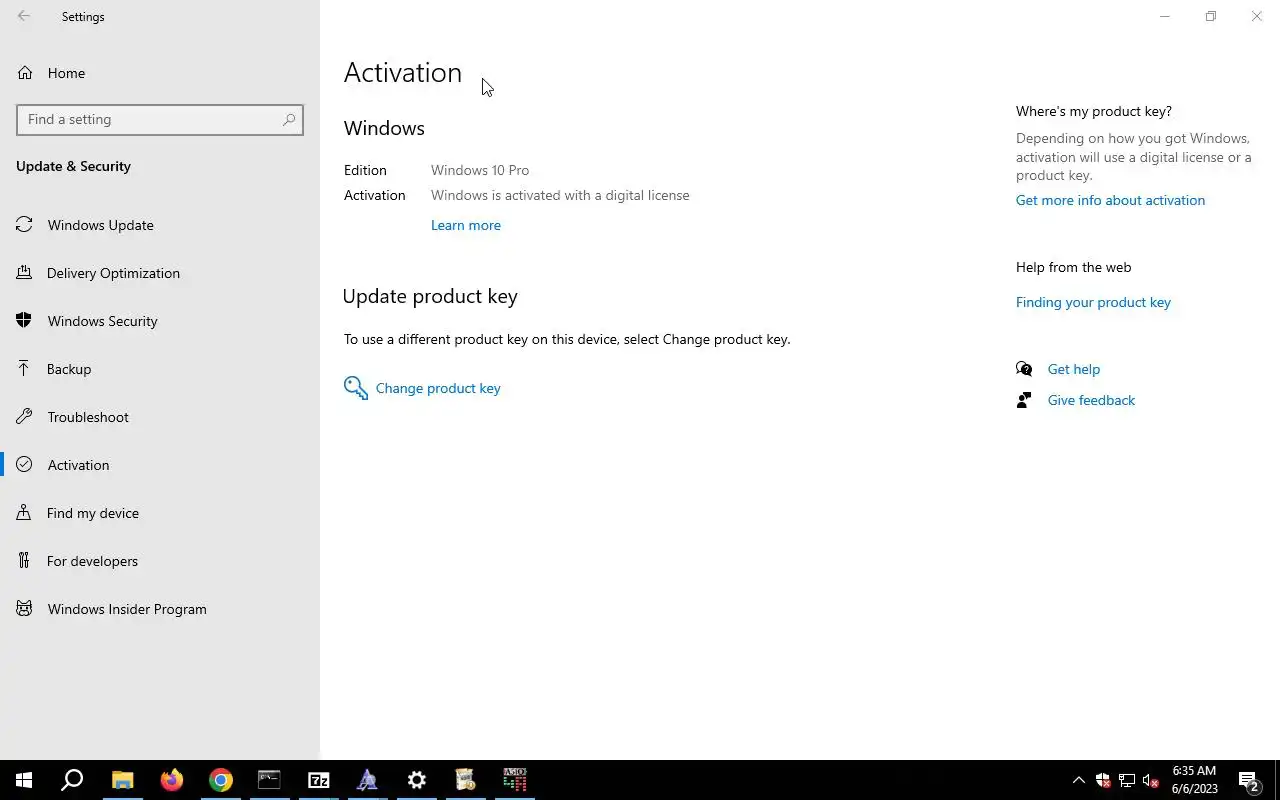Focus the Find a setting search box

click(160, 119)
